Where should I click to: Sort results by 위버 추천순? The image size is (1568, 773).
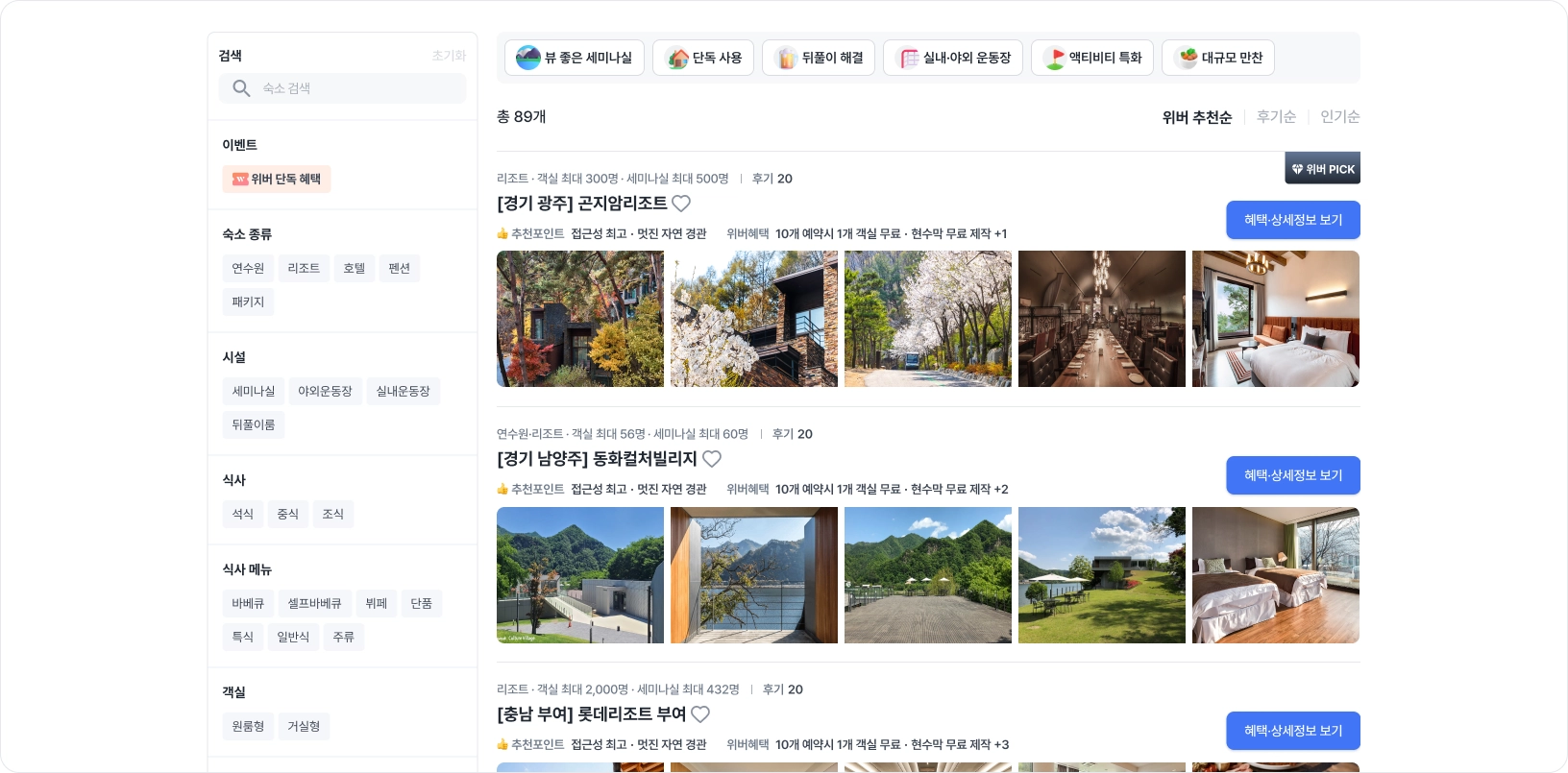pyautogui.click(x=1197, y=117)
